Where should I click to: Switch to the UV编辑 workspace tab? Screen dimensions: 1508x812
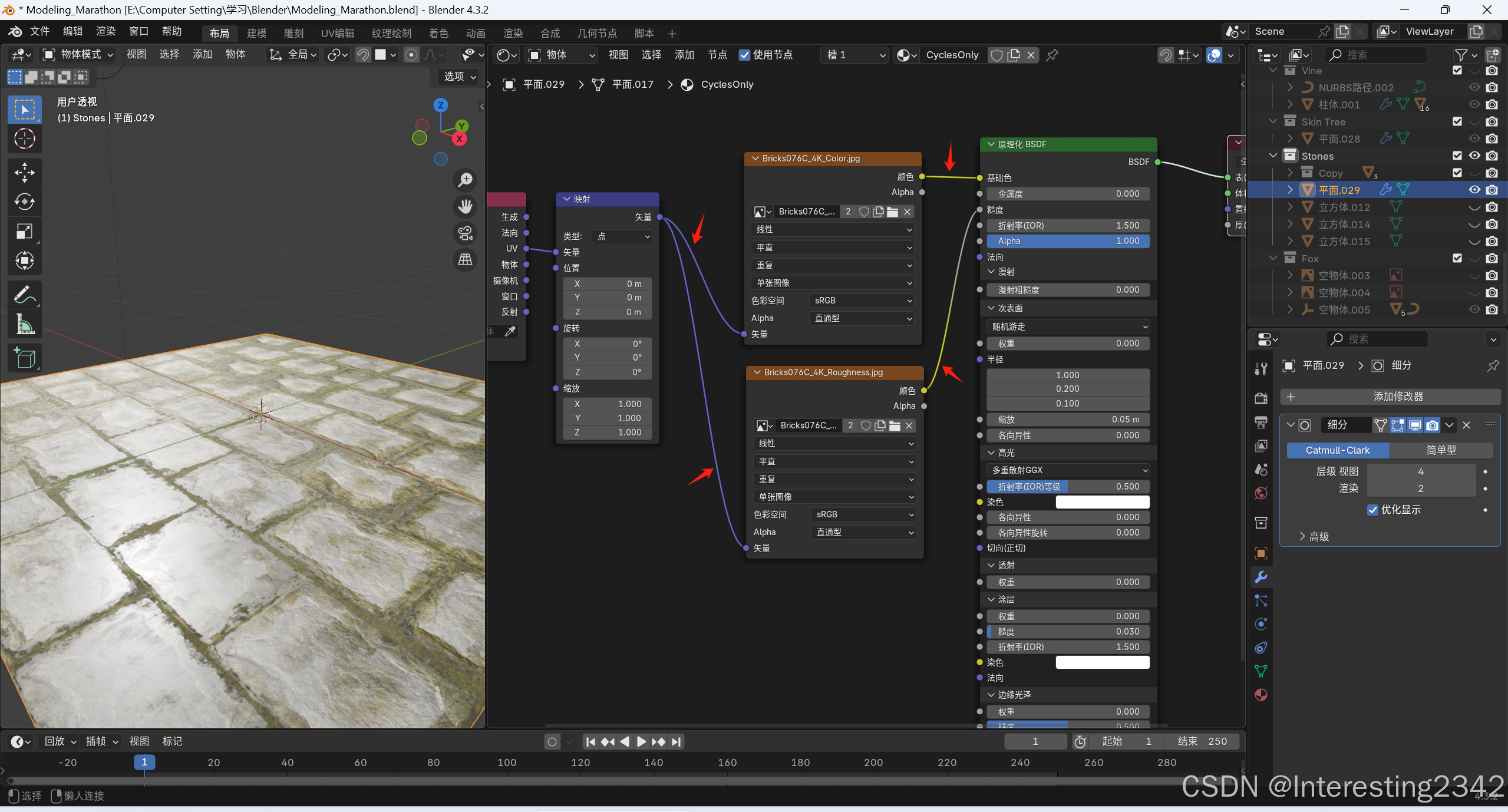[338, 34]
